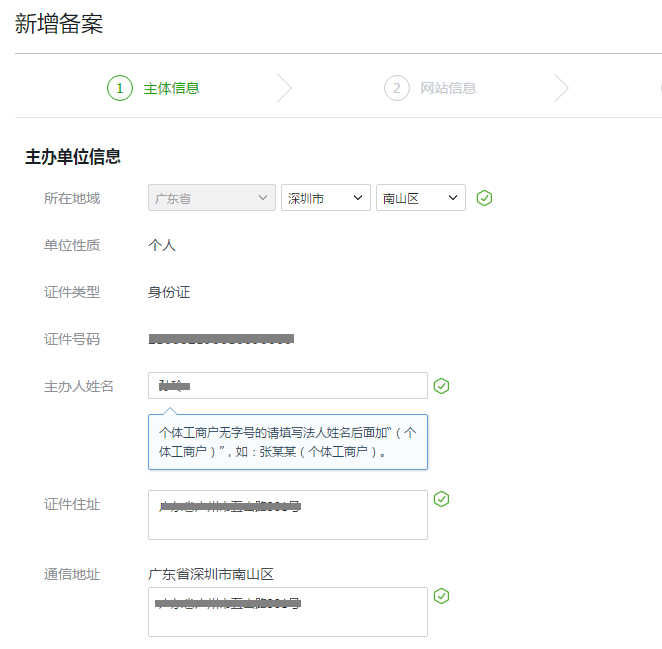Switch to the 主体信息 step tab
The height and width of the screenshot is (649, 662).
(171, 88)
